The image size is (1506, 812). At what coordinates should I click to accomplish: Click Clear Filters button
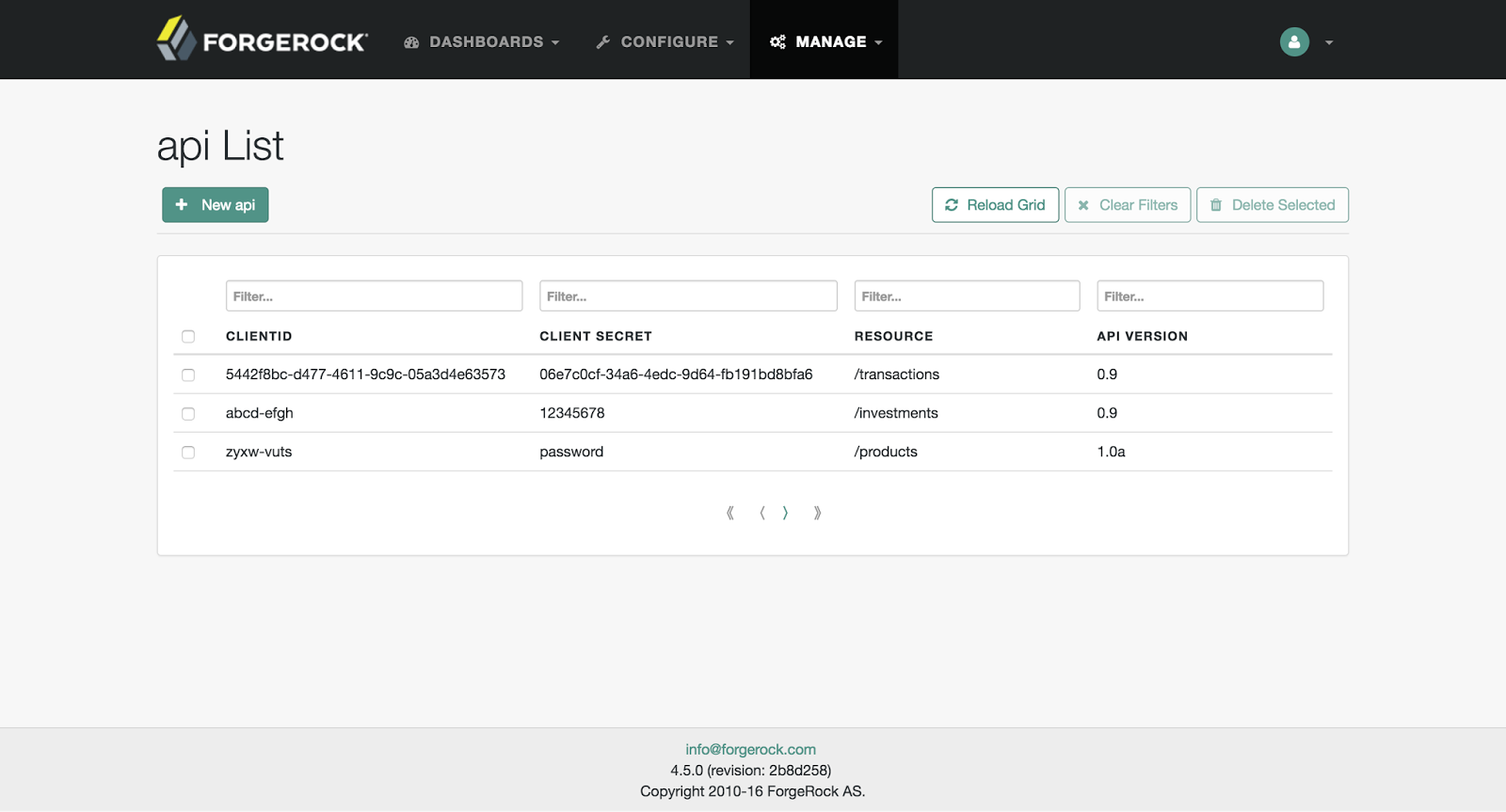1128,205
